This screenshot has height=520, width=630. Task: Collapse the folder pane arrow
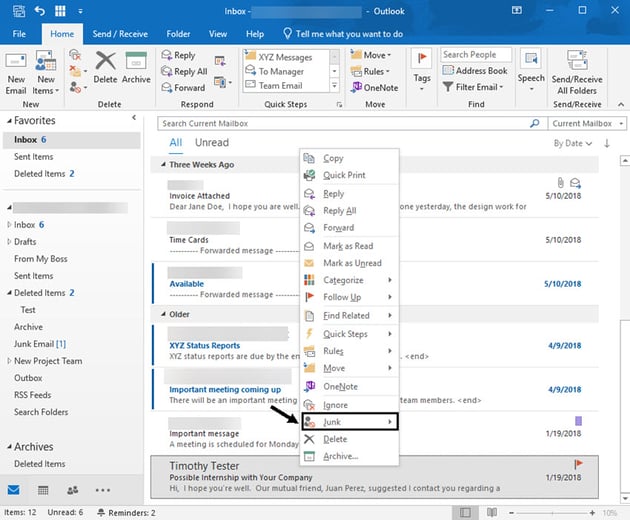click(x=134, y=117)
